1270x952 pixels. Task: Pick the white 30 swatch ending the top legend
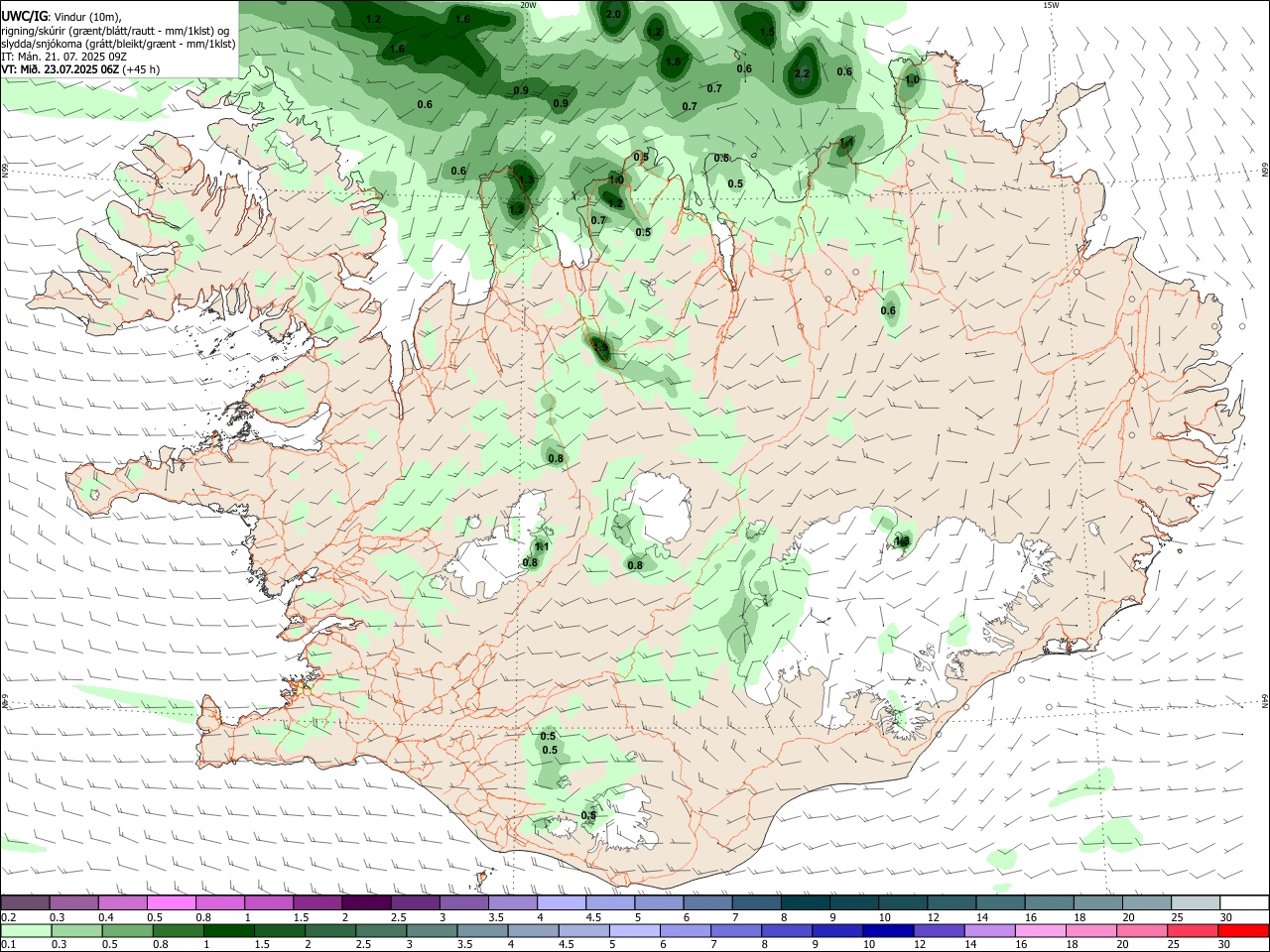coord(1243,903)
